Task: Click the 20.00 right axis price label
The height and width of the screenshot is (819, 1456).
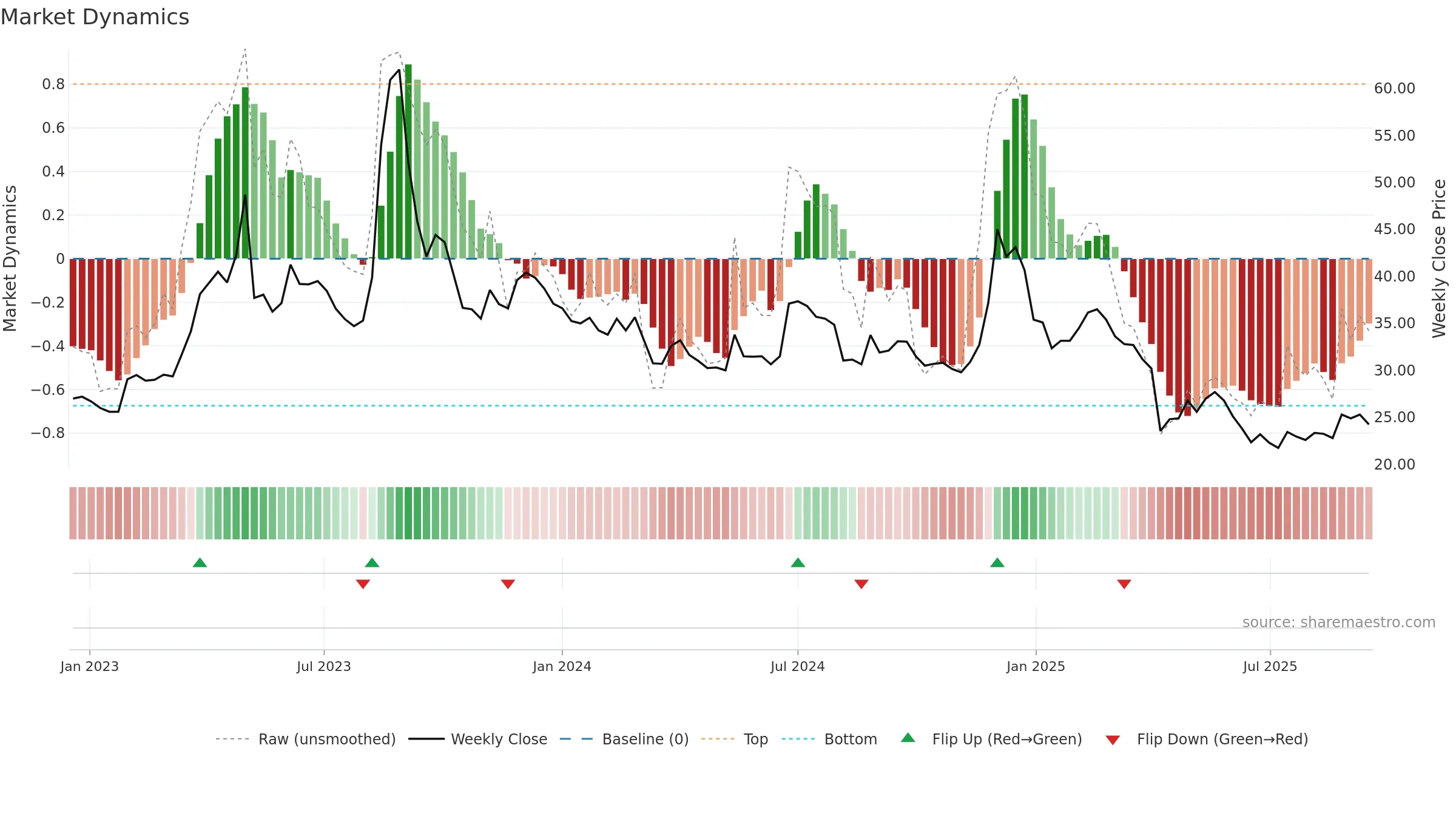Action: click(x=1395, y=465)
